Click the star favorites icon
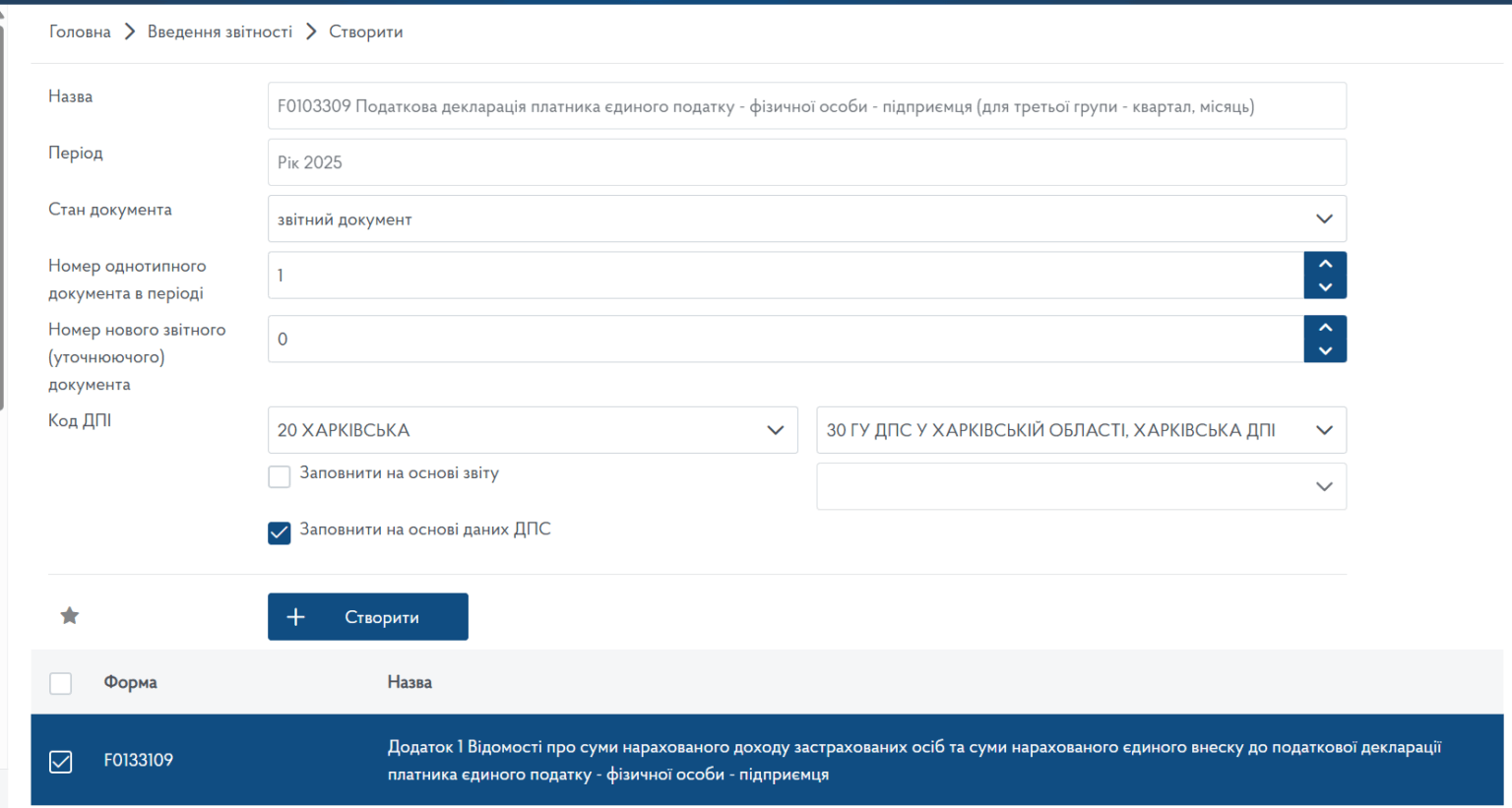The height and width of the screenshot is (808, 1512). click(69, 616)
